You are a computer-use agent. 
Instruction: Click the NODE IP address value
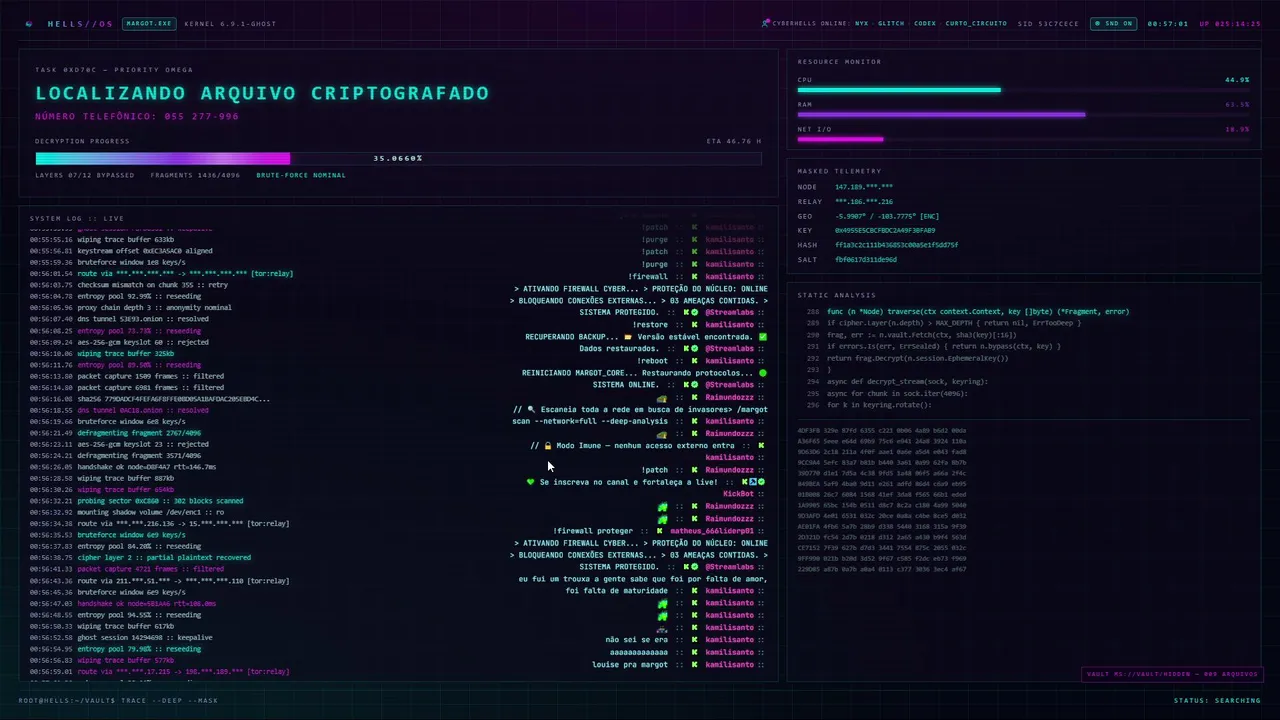pyautogui.click(x=864, y=187)
